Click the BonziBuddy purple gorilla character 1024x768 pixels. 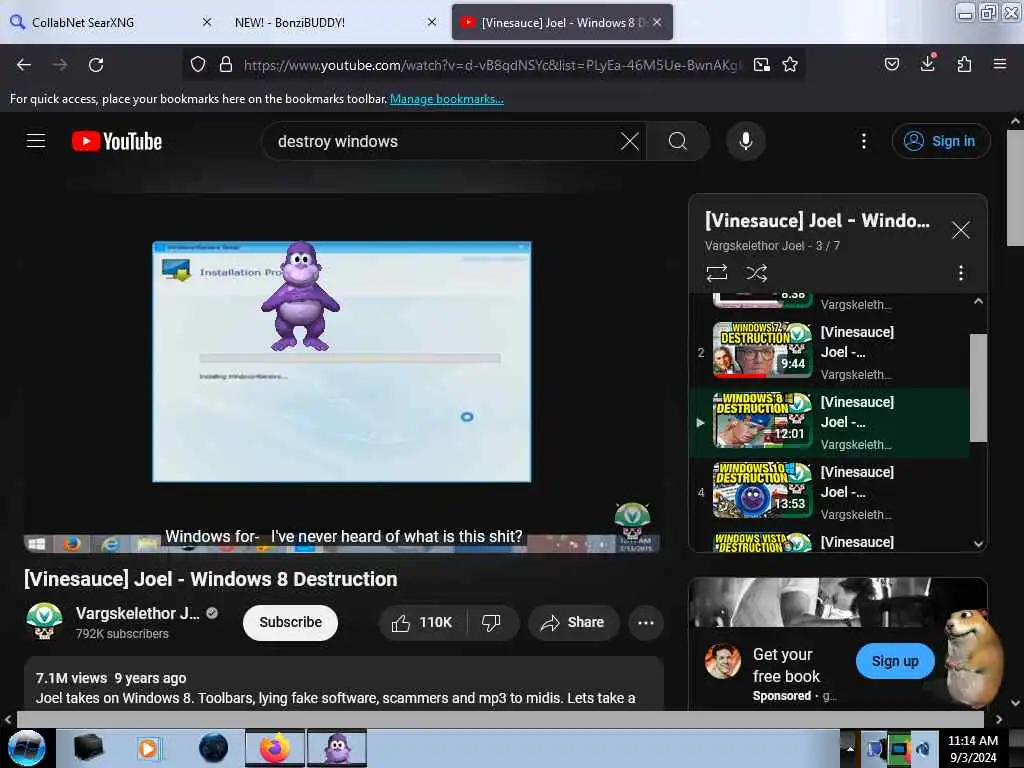coord(300,296)
